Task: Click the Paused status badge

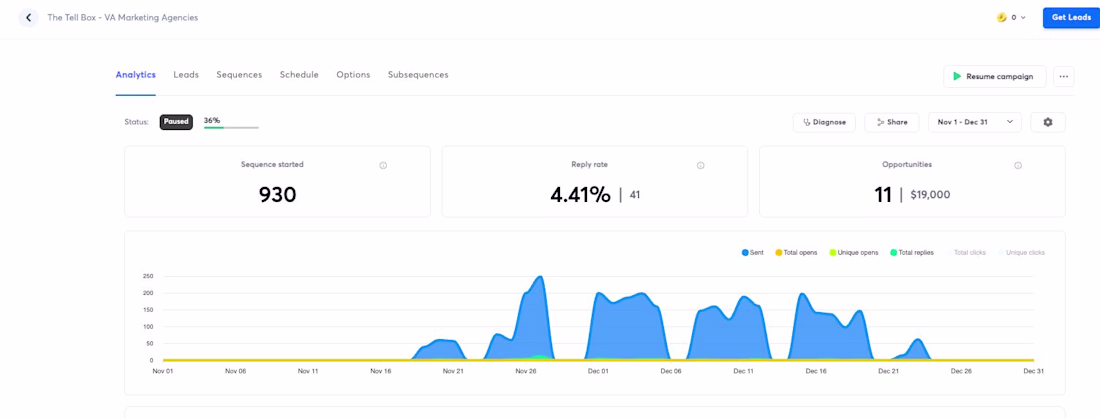Action: click(176, 122)
